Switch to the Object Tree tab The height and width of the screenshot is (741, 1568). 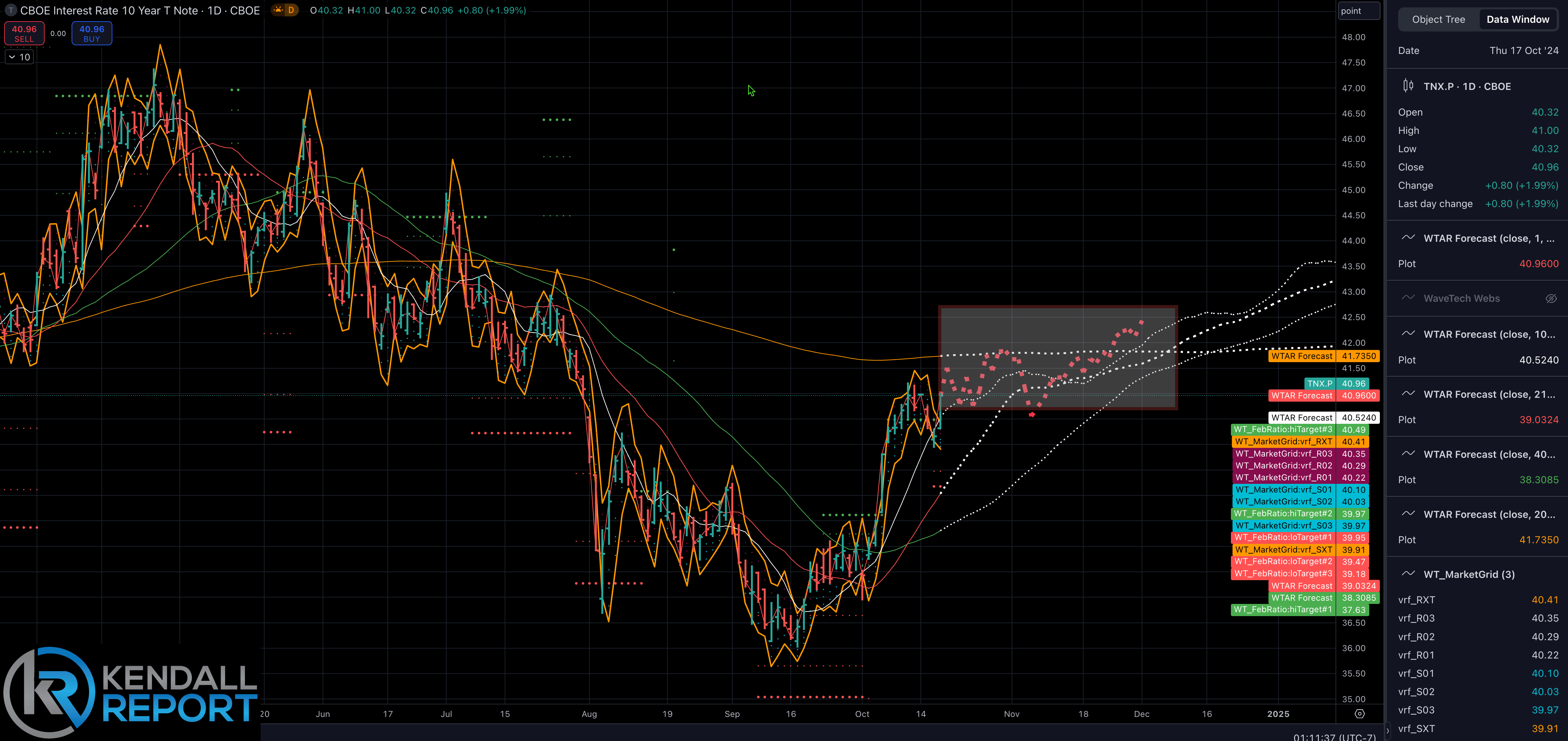point(1438,20)
